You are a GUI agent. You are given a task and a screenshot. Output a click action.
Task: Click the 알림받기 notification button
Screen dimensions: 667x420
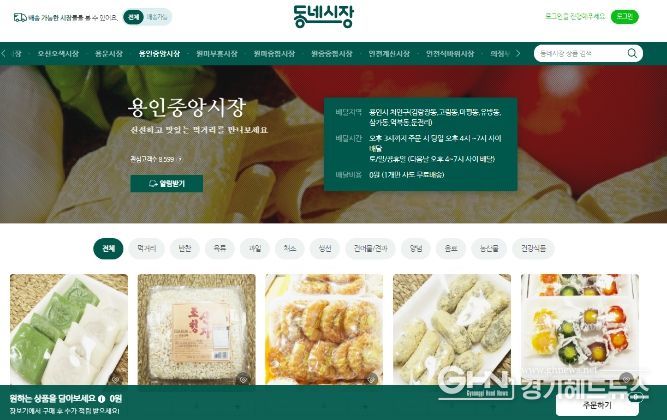click(167, 183)
